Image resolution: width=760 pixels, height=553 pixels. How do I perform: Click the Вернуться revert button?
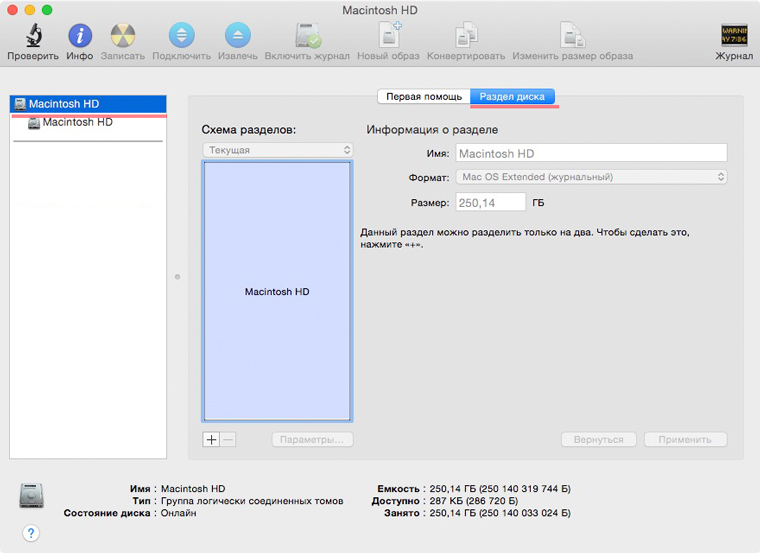tap(599, 440)
